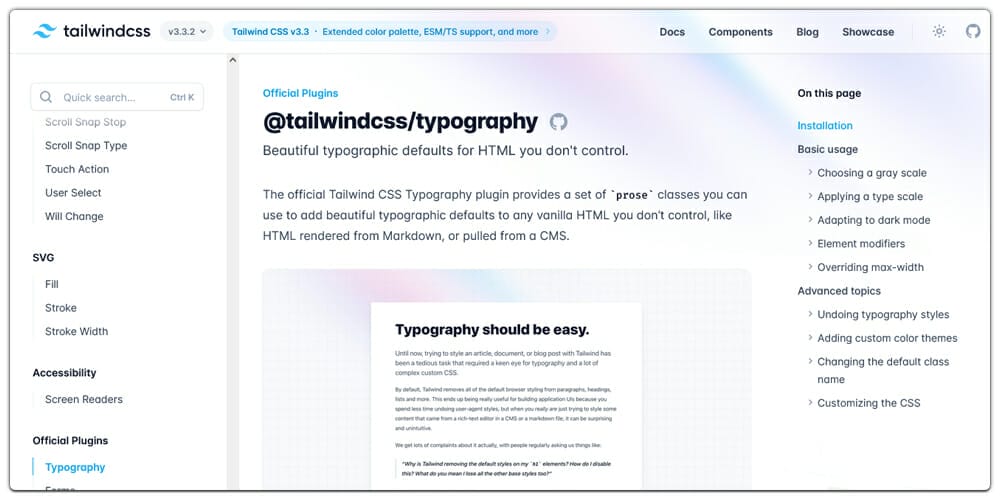
Task: Open the Stroke page under SVG
Action: (61, 307)
